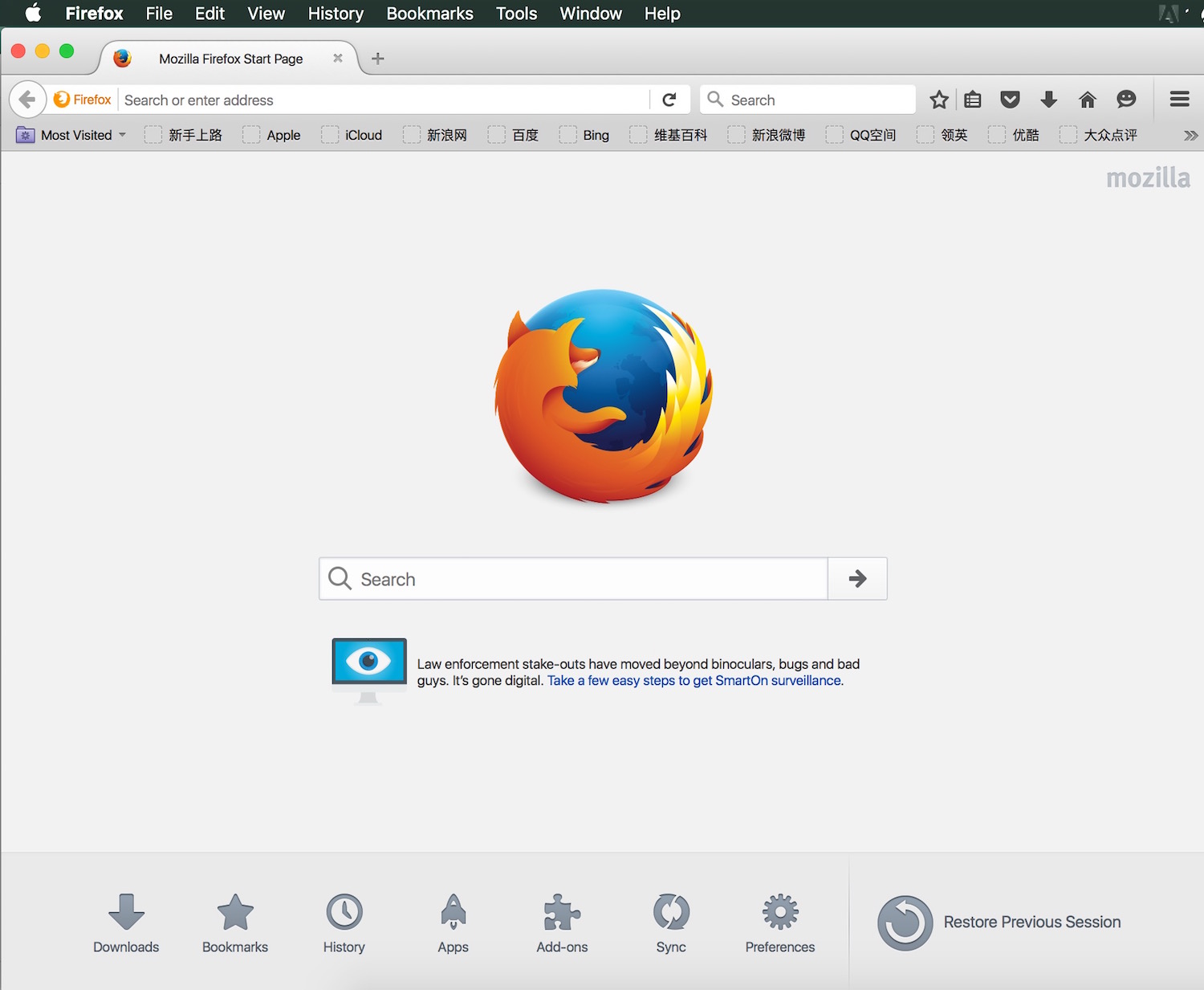1204x990 pixels.
Task: Open the 领英 bookmark
Action: point(943,135)
